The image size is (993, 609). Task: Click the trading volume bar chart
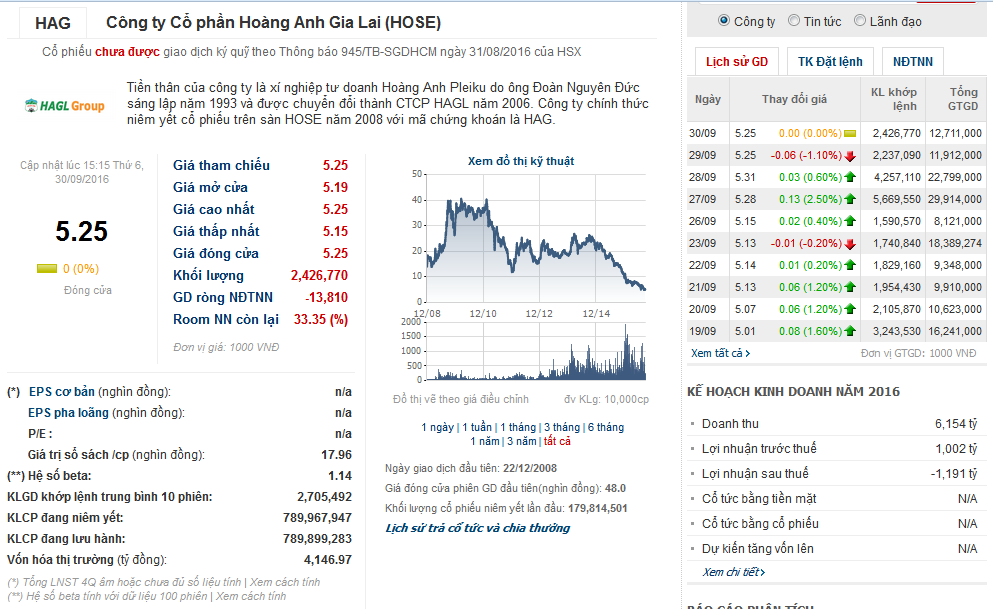[x=537, y=351]
